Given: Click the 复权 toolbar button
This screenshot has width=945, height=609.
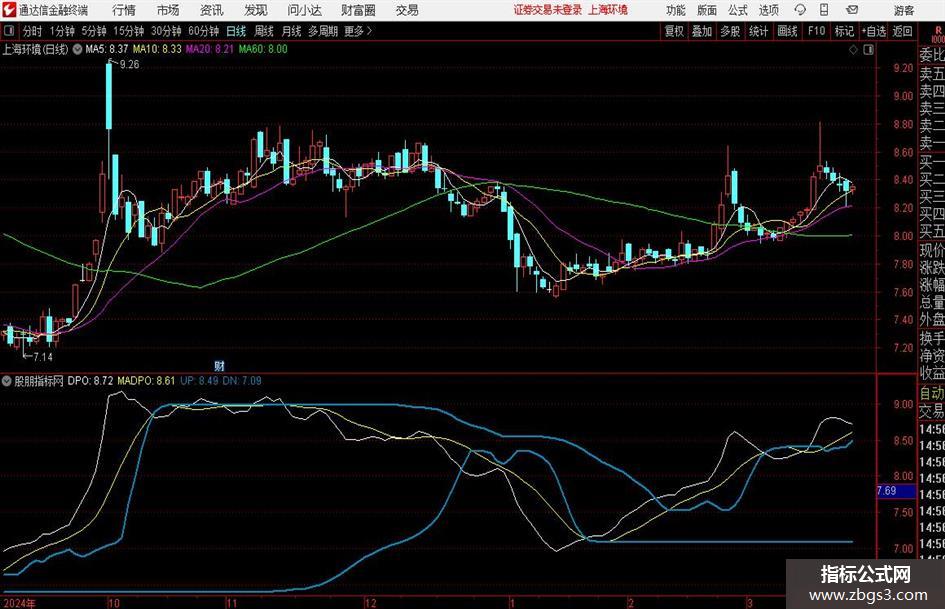Looking at the screenshot, I should [x=674, y=31].
